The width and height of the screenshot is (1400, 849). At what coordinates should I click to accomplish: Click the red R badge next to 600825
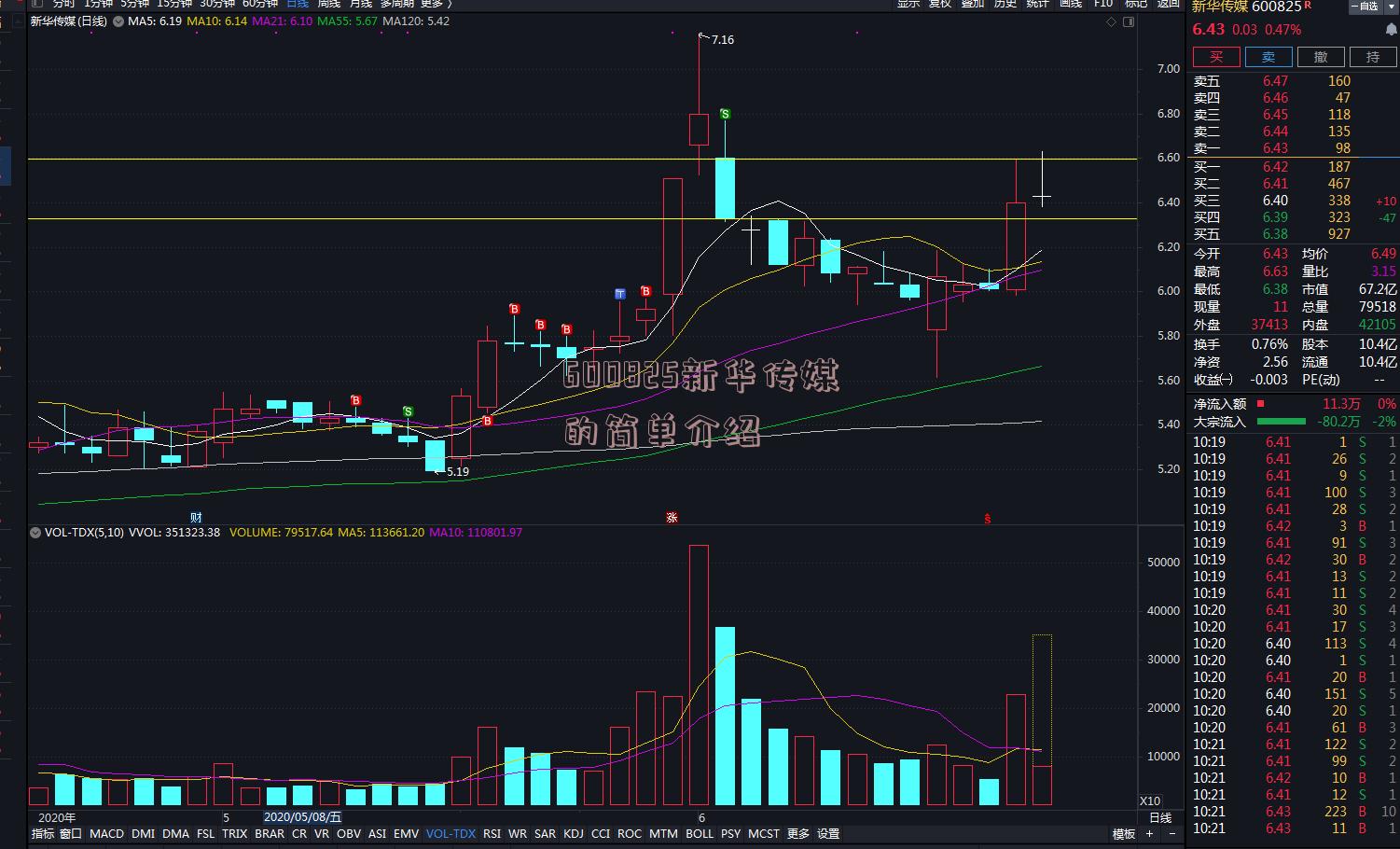1308,6
